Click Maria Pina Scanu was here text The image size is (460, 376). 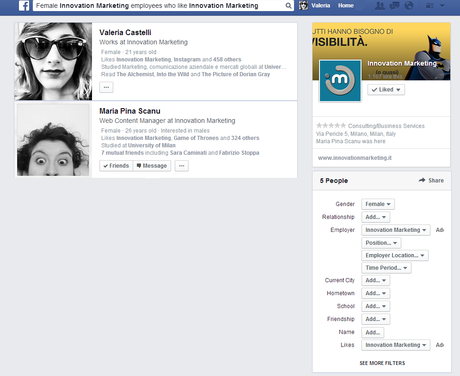point(351,141)
